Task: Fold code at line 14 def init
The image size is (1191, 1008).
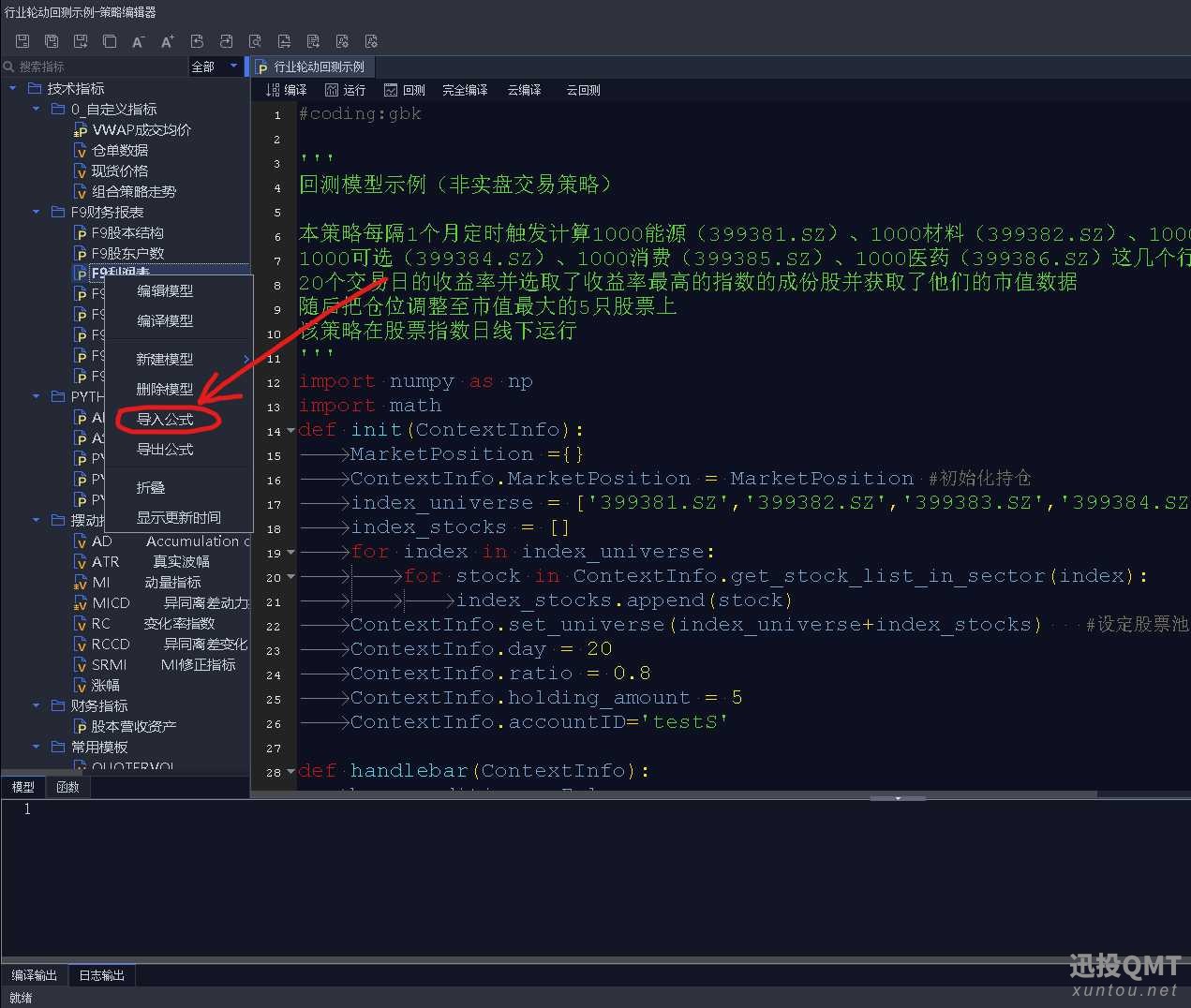Action: (290, 431)
